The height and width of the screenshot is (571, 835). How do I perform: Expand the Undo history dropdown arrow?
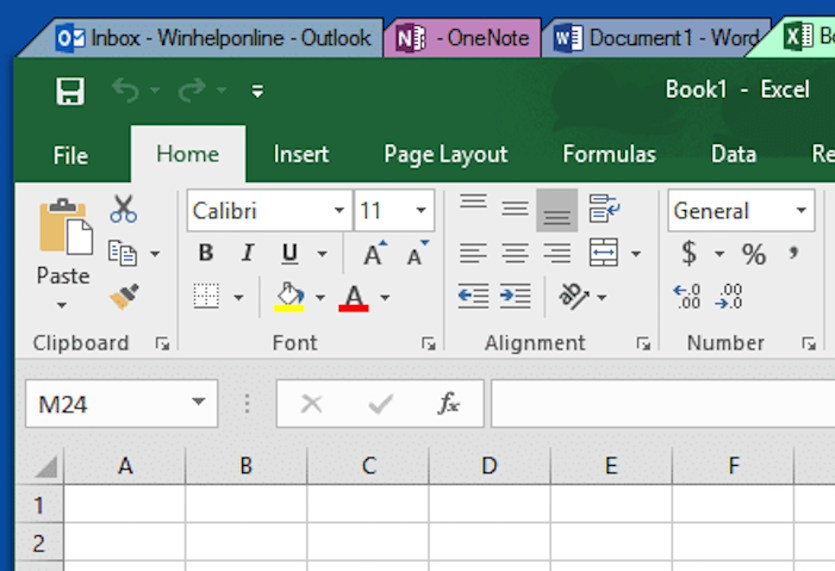(155, 91)
